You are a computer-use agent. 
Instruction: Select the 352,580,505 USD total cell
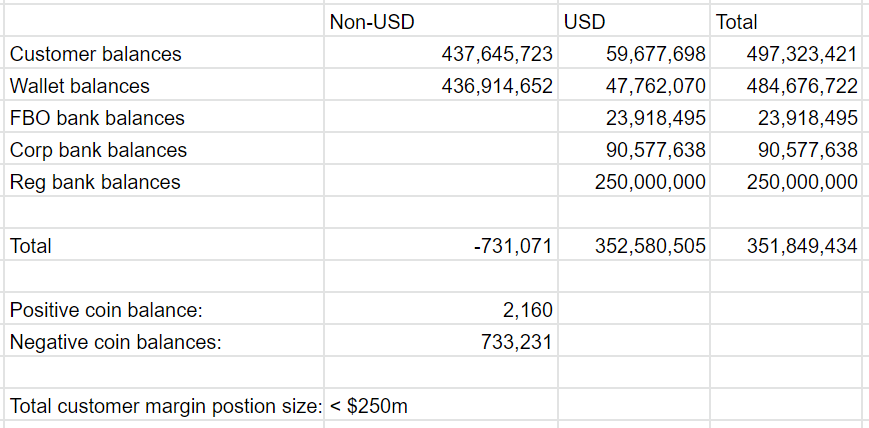650,246
